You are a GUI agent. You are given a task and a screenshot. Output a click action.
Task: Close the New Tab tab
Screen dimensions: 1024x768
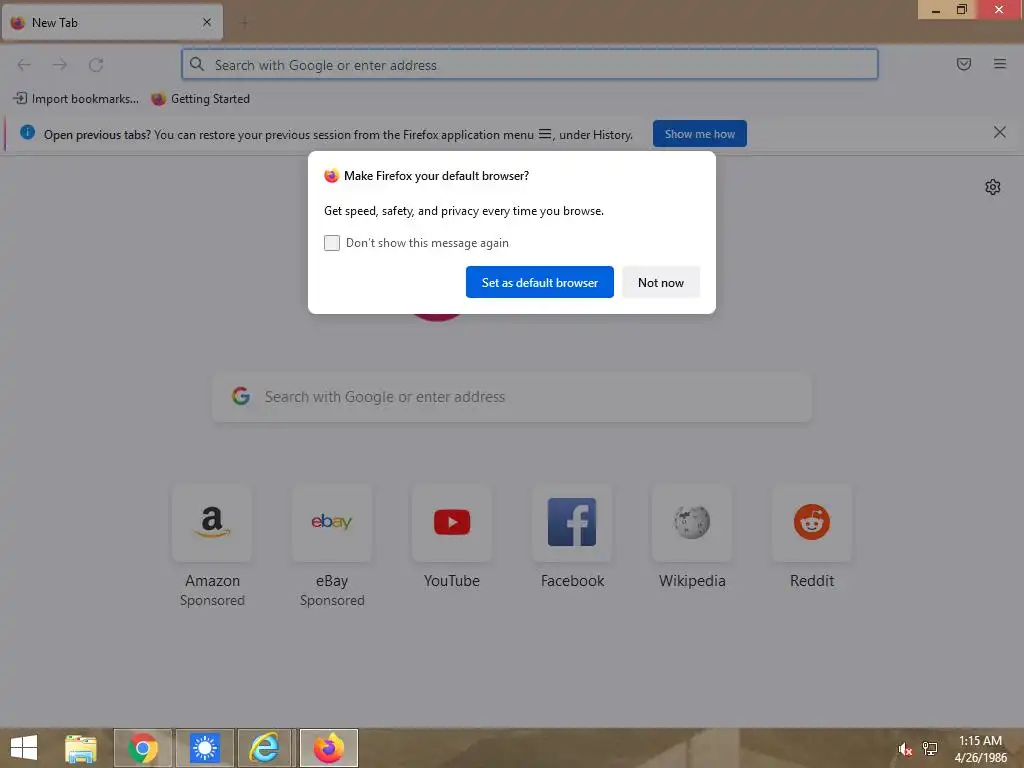point(207,22)
